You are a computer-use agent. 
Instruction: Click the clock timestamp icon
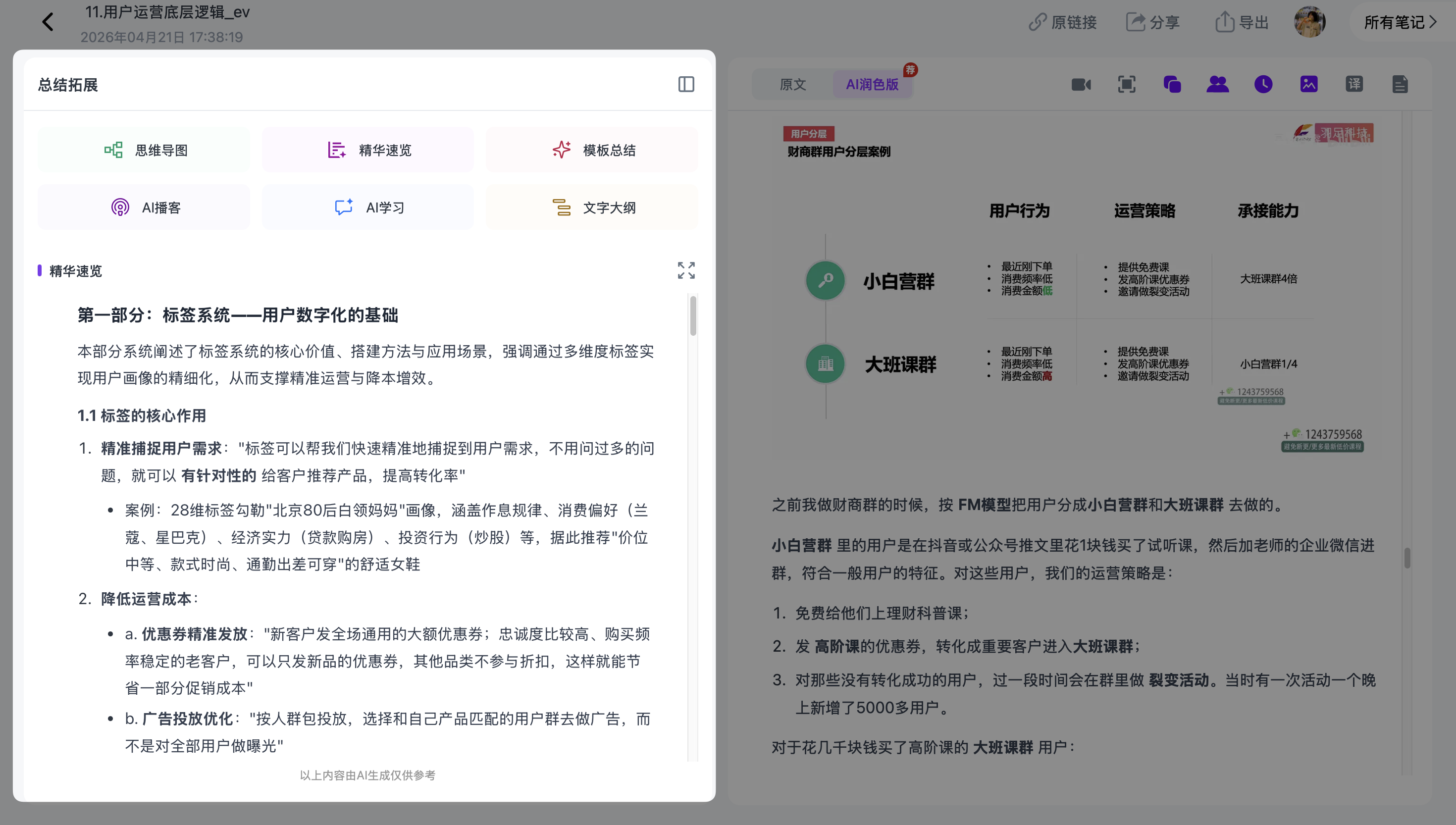1263,84
